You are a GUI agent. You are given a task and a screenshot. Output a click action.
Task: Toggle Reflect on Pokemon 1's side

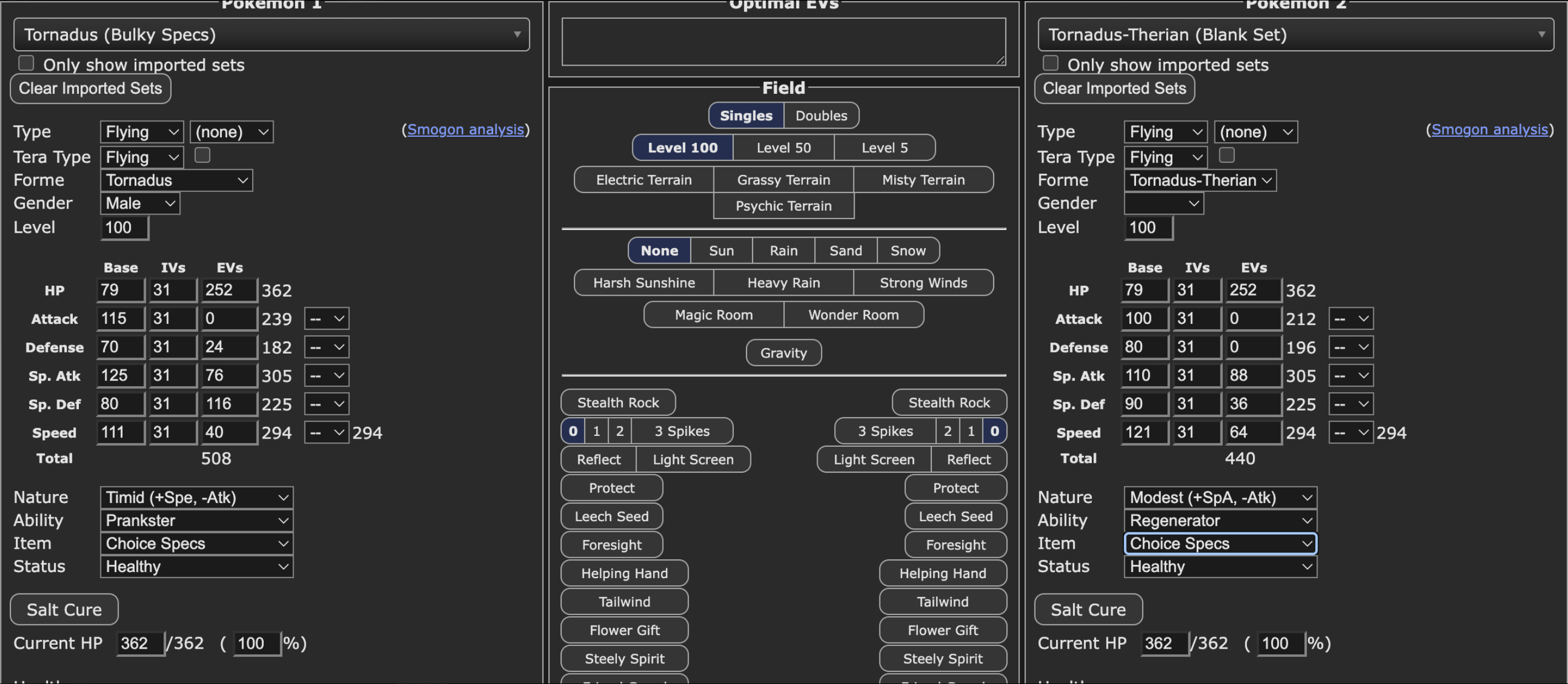coord(599,459)
